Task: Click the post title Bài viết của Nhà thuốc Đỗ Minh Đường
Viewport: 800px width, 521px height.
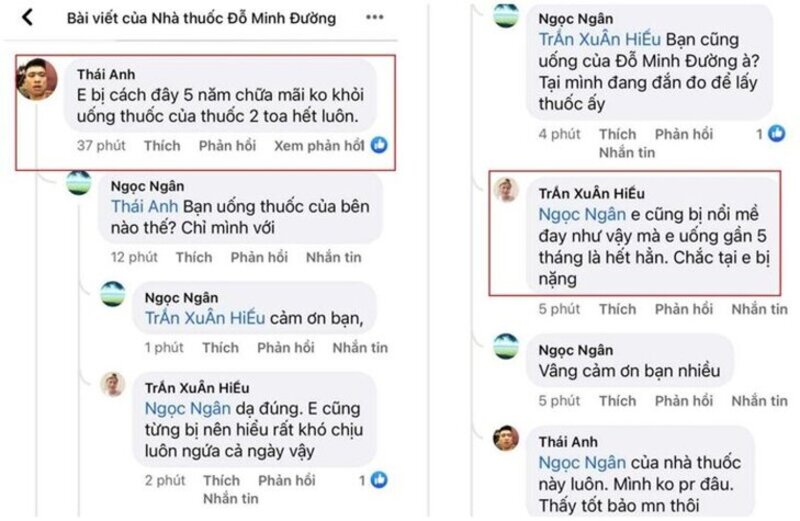Action: click(201, 18)
